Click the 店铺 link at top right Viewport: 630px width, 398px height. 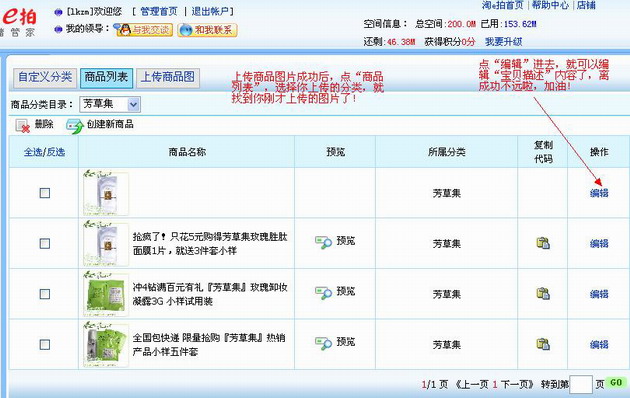586,5
